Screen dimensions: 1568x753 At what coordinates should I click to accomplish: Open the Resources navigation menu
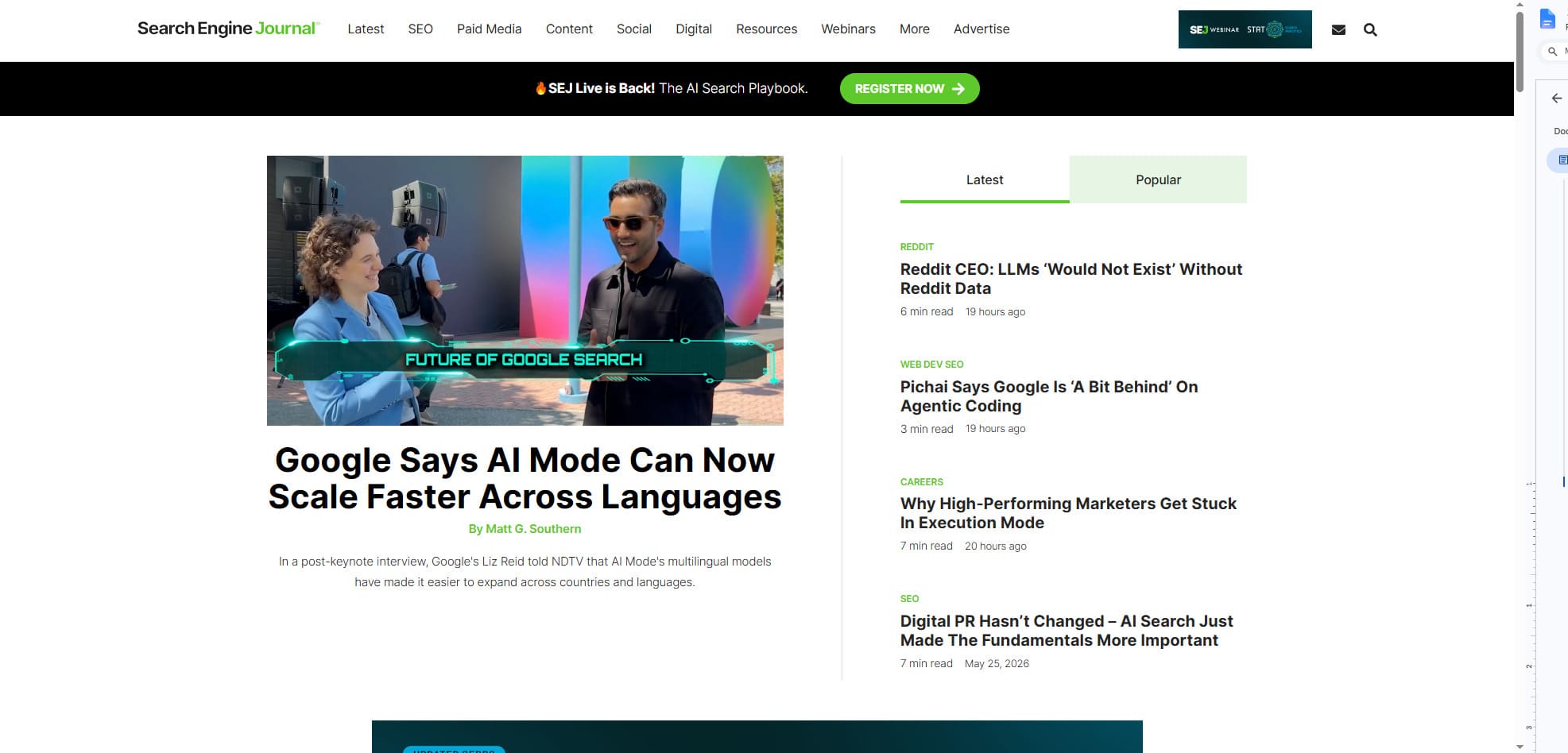(766, 29)
